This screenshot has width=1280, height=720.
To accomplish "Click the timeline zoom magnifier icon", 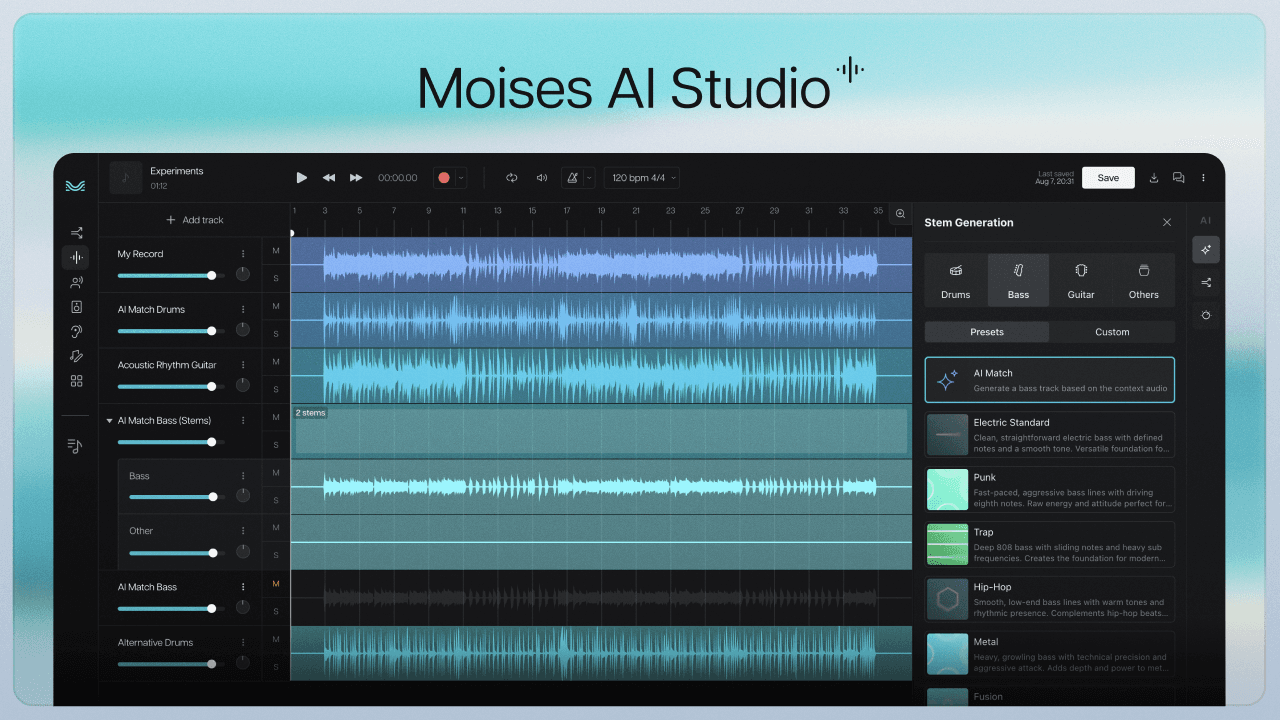I will 900,214.
